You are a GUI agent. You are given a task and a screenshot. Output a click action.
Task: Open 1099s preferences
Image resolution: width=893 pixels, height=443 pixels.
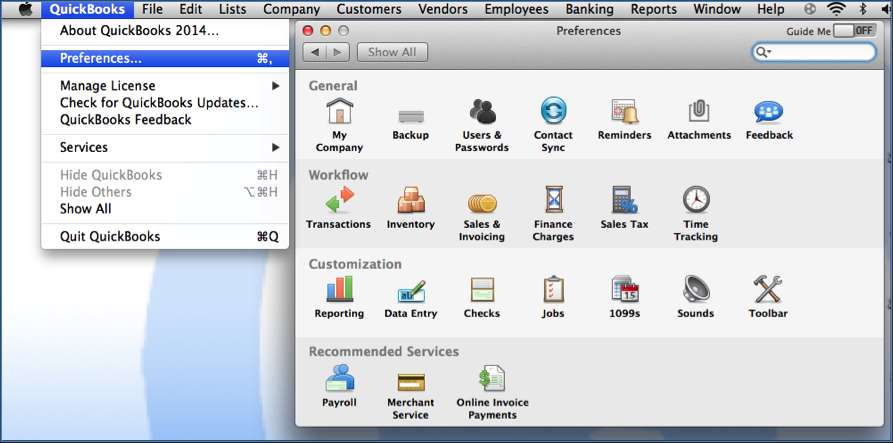click(x=624, y=297)
